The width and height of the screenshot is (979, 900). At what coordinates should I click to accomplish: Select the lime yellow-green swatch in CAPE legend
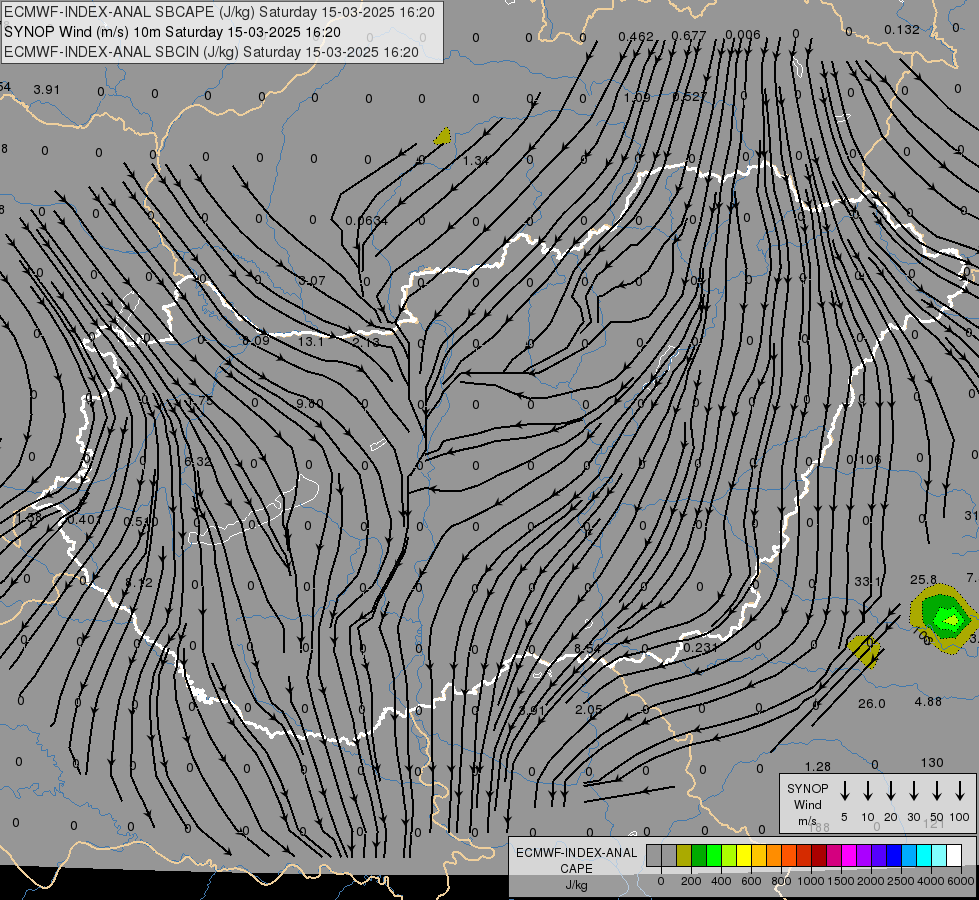coord(729,856)
